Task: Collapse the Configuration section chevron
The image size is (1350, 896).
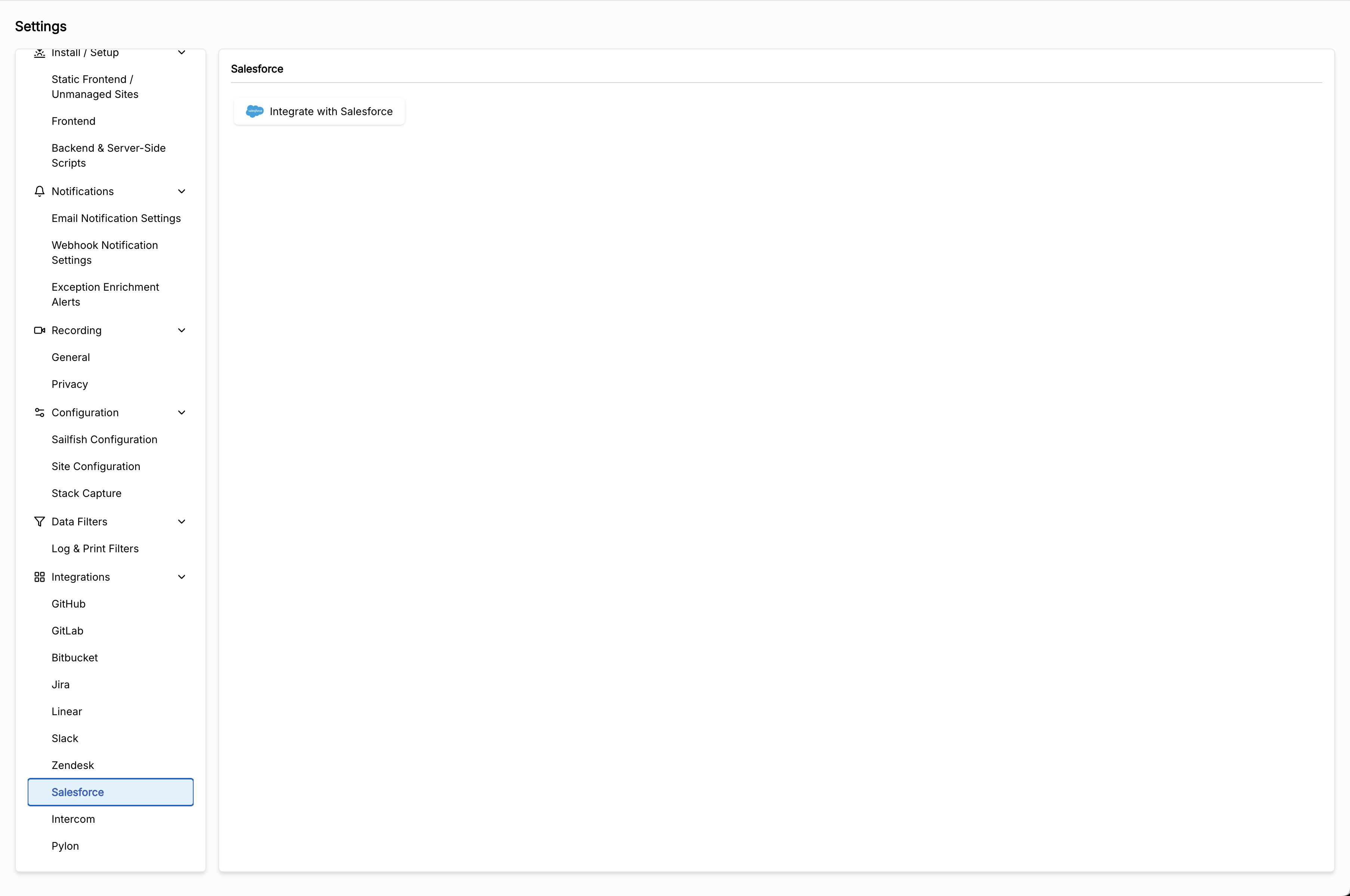Action: click(182, 413)
